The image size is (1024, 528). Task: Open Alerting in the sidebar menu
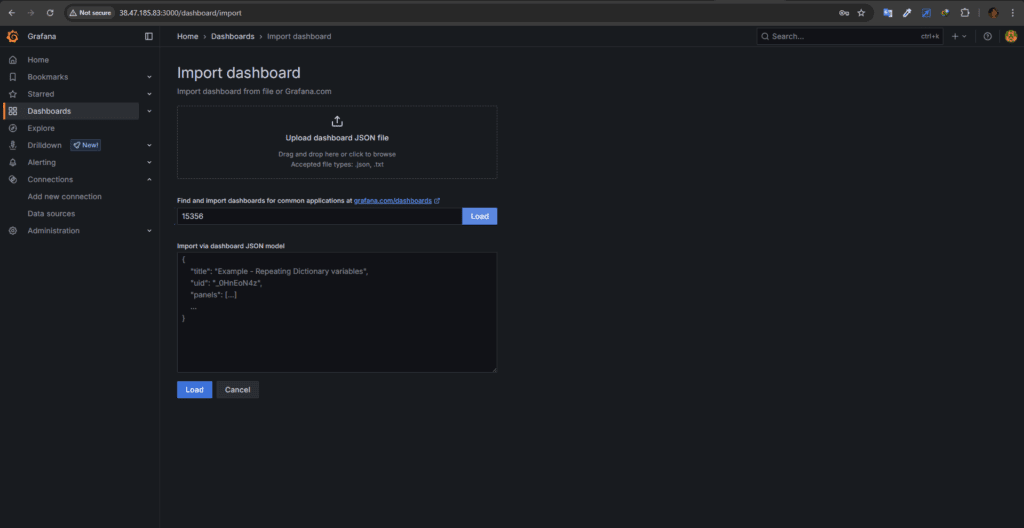pyautogui.click(x=42, y=162)
